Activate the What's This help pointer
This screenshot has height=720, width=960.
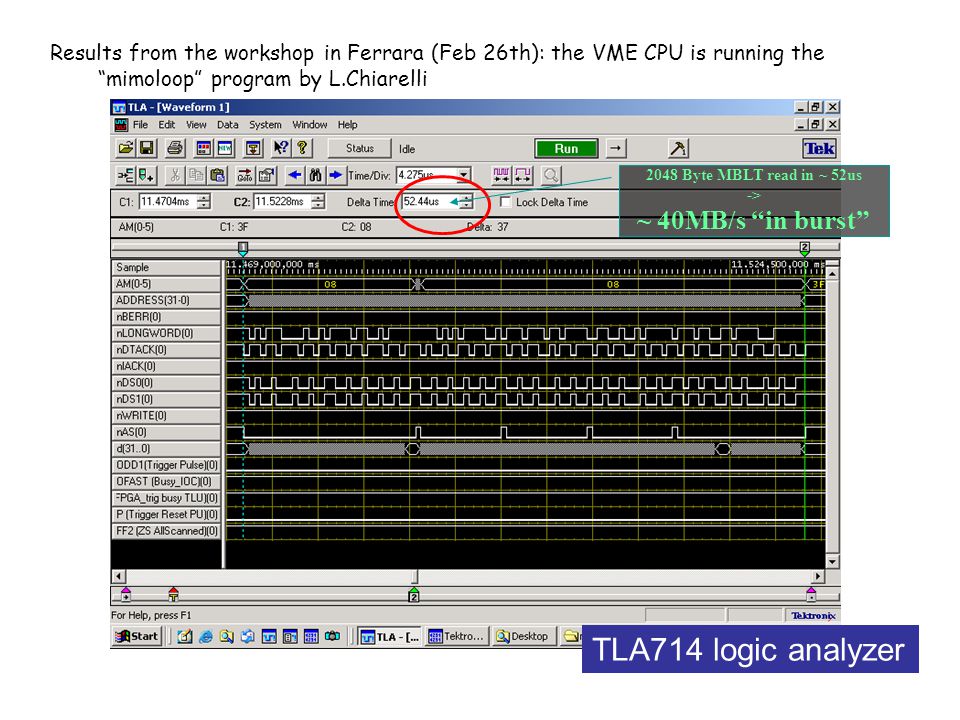(281, 148)
